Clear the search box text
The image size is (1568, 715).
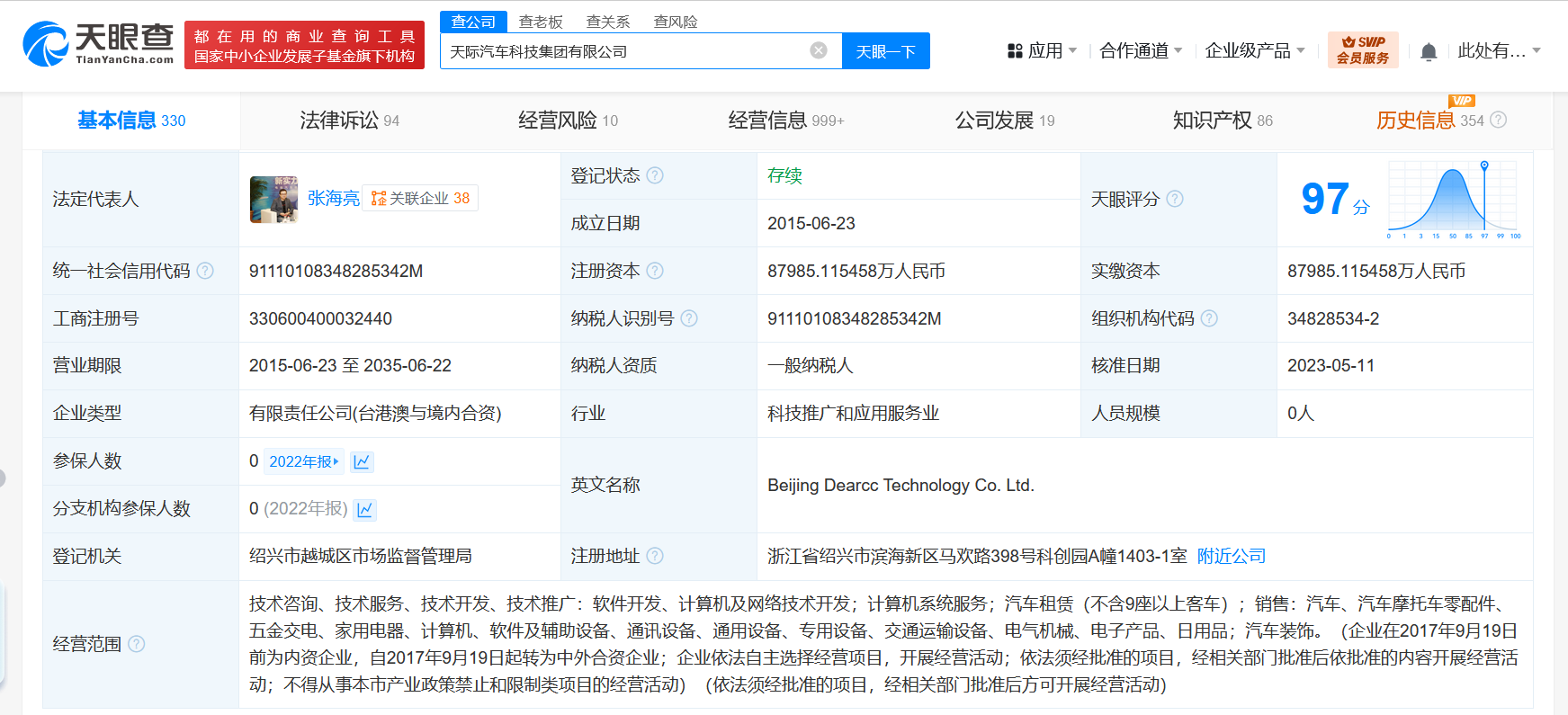click(819, 50)
